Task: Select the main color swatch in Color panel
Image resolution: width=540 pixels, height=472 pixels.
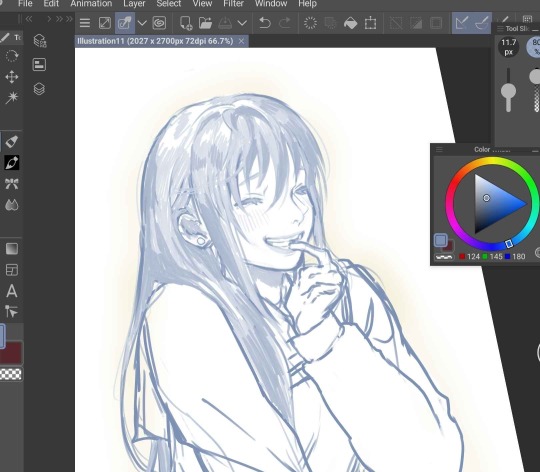Action: click(440, 240)
